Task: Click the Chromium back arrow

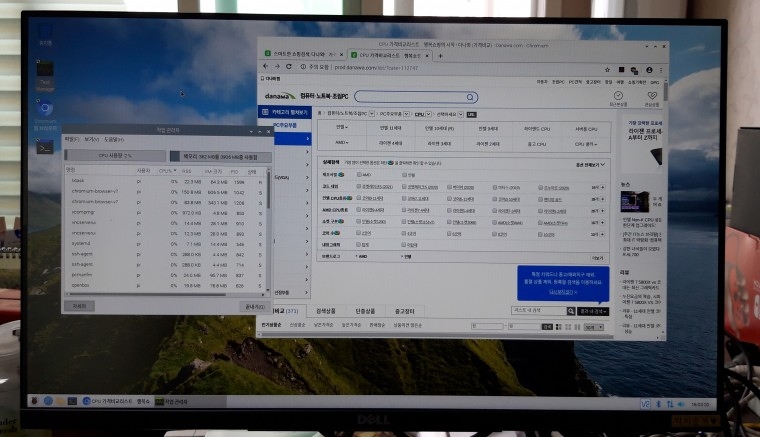Action: tap(266, 67)
